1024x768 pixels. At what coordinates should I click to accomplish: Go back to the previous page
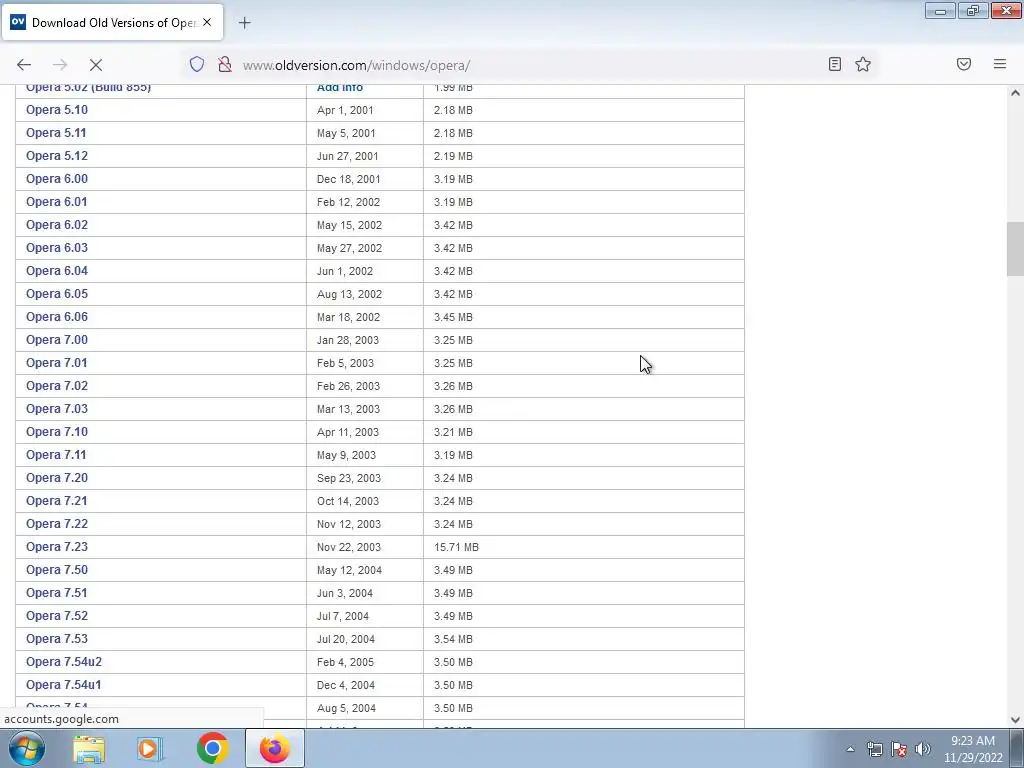(24, 65)
